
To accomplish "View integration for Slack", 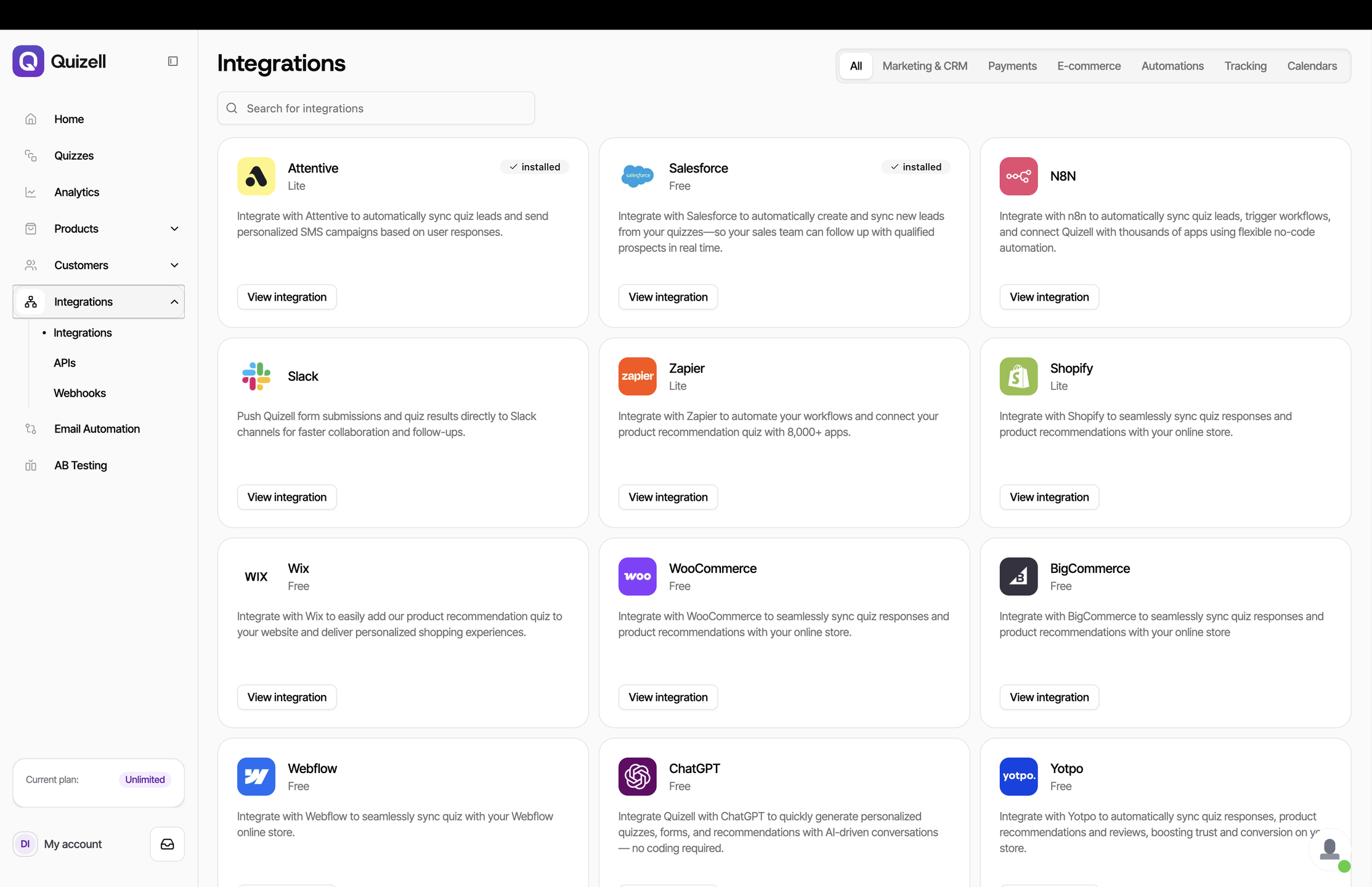I will (287, 497).
